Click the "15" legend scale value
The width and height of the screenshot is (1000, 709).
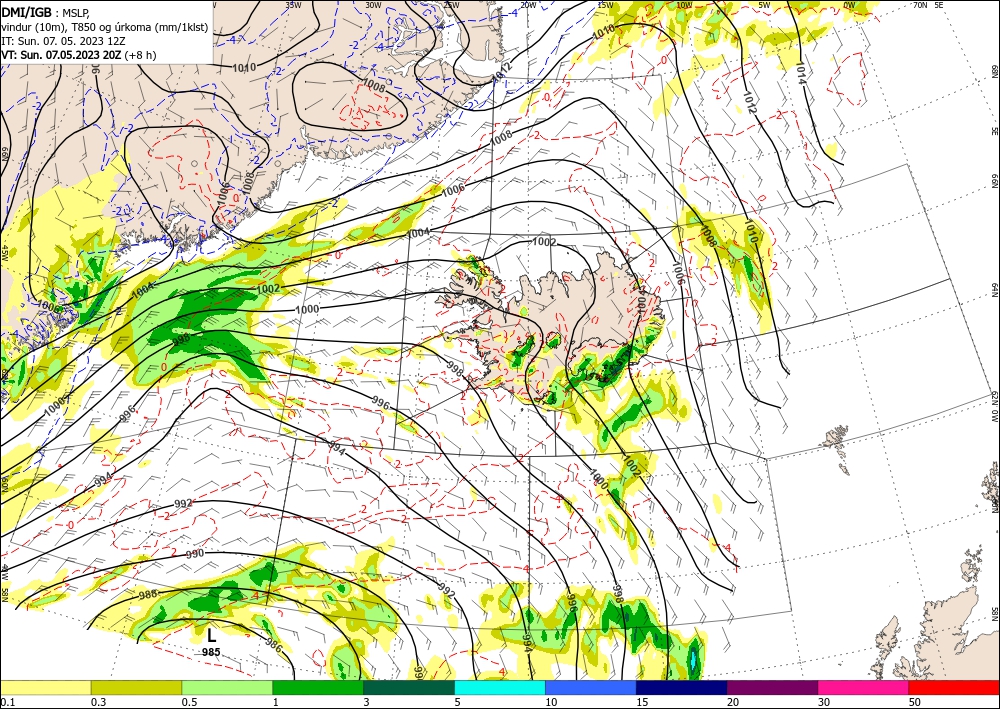[x=642, y=702]
